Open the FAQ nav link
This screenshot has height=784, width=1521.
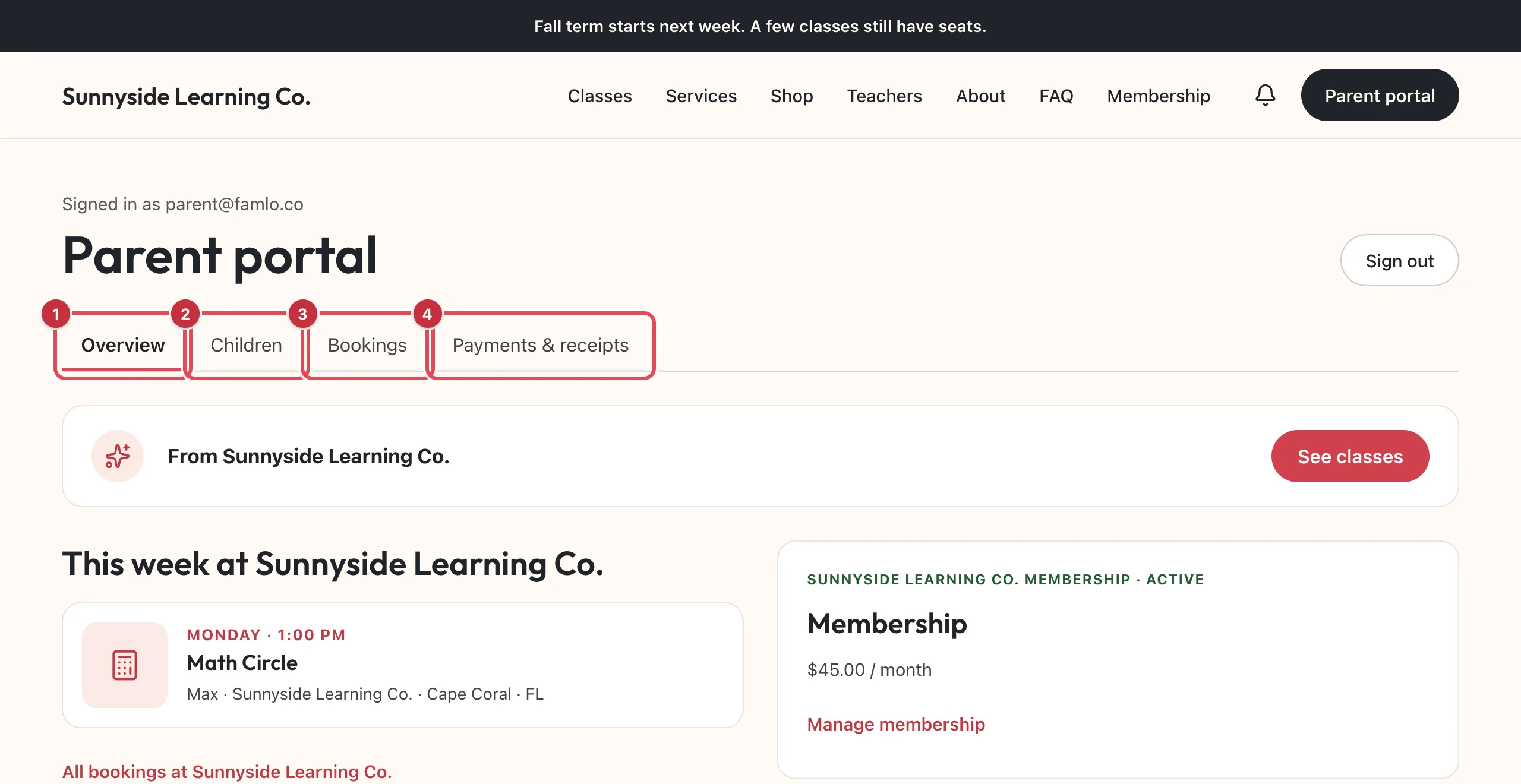point(1056,96)
